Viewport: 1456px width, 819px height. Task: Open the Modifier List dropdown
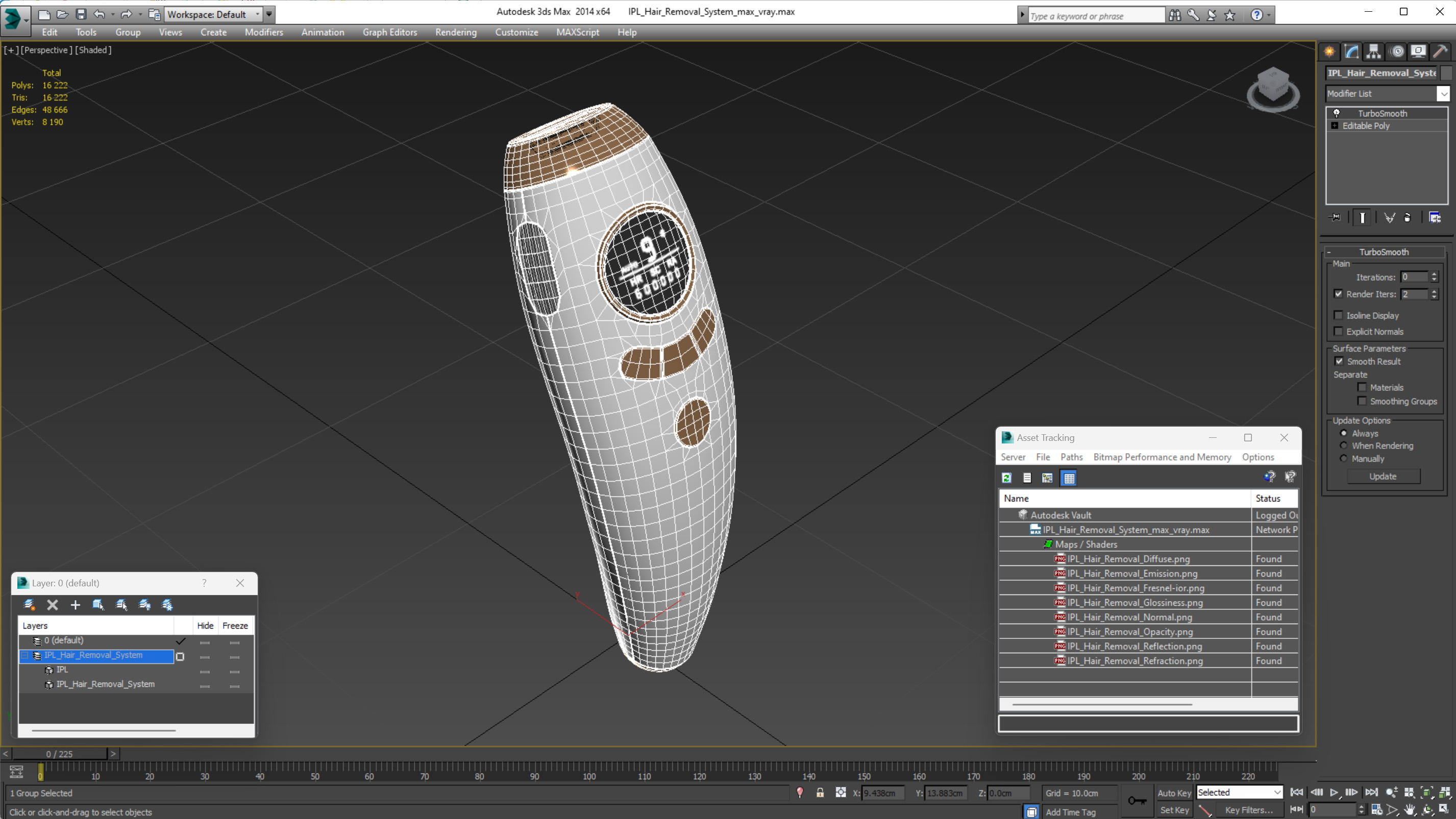[1444, 94]
